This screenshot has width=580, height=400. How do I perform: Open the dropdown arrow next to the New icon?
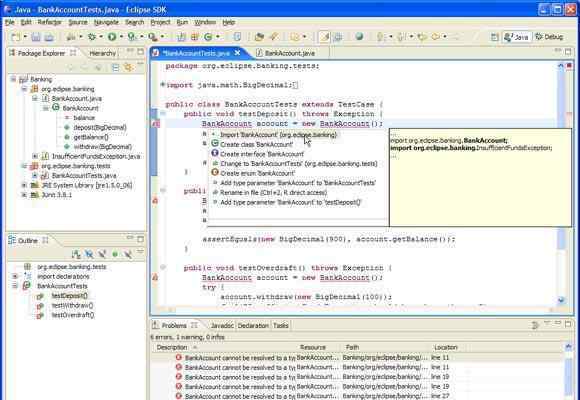(25, 37)
